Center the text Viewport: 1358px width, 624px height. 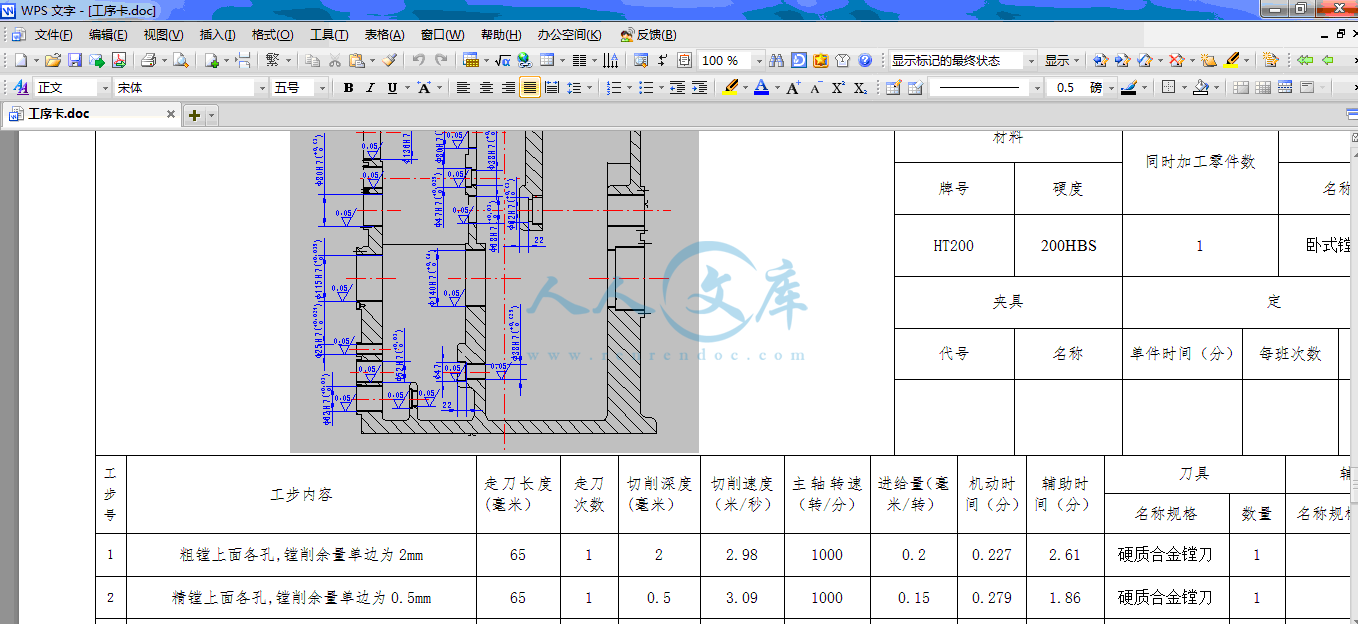click(485, 88)
